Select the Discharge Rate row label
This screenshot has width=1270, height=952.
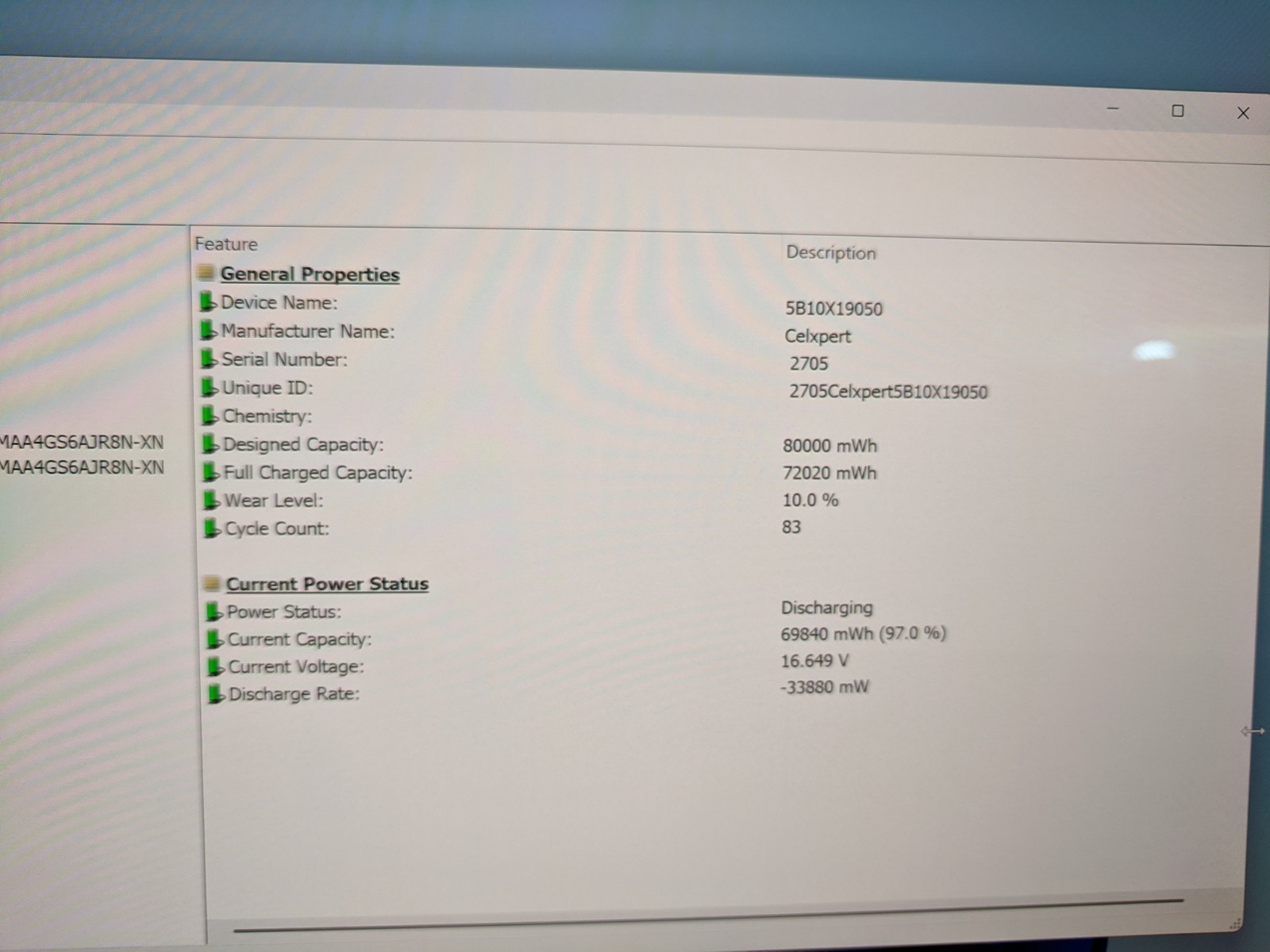294,694
